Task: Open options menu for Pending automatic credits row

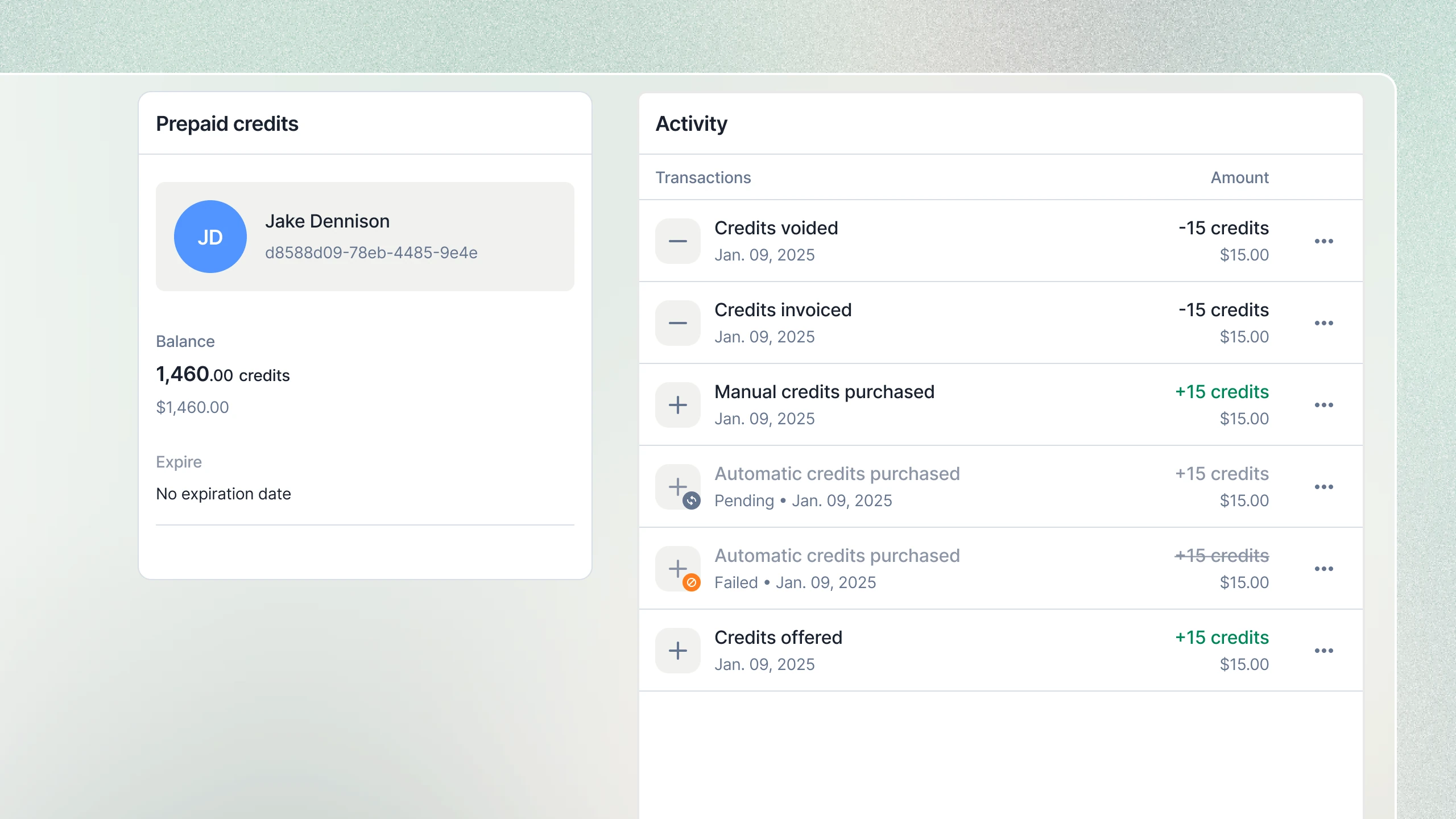Action: tap(1323, 487)
